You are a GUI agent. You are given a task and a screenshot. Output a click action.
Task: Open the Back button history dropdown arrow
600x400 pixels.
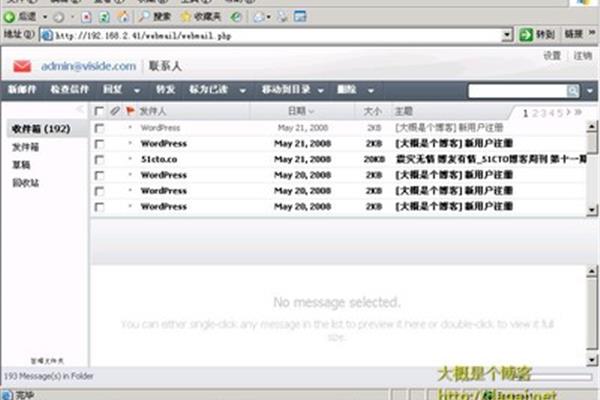point(45,17)
